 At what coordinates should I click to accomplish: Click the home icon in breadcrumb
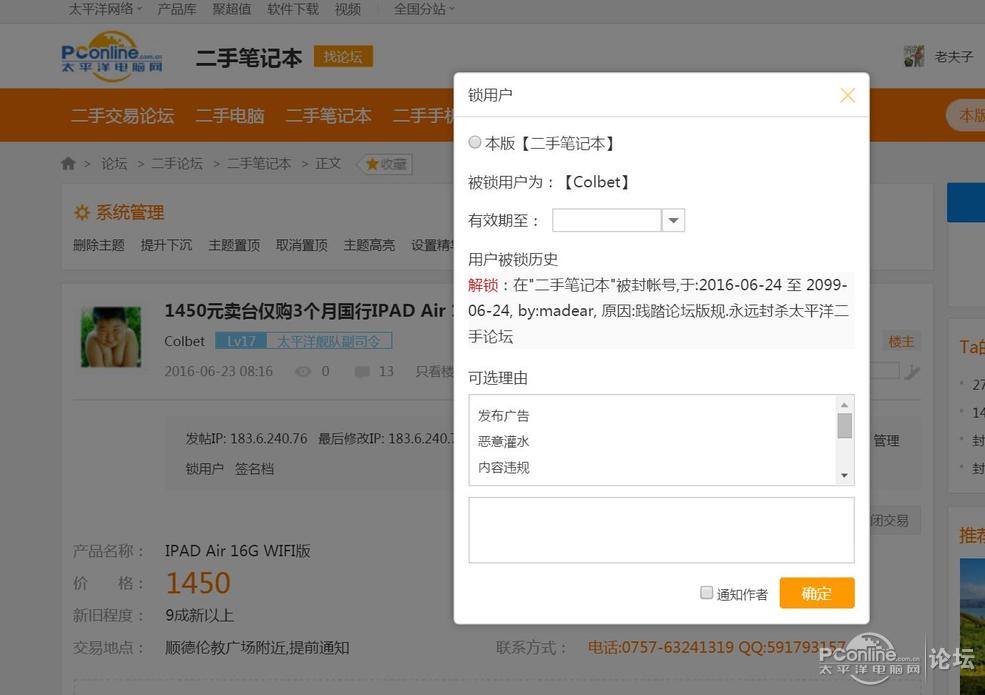(x=68, y=164)
